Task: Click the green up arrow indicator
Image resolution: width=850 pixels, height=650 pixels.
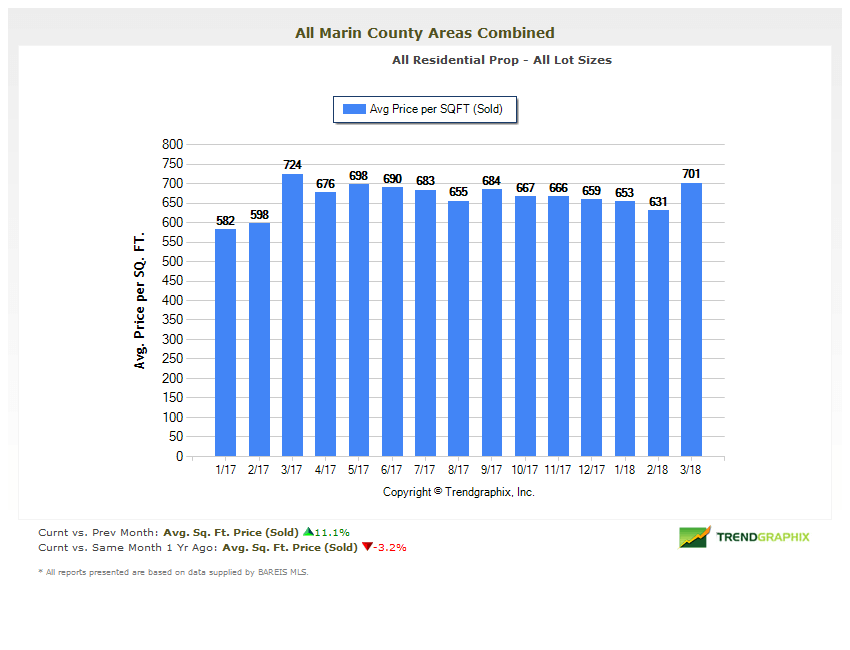Action: pos(308,532)
